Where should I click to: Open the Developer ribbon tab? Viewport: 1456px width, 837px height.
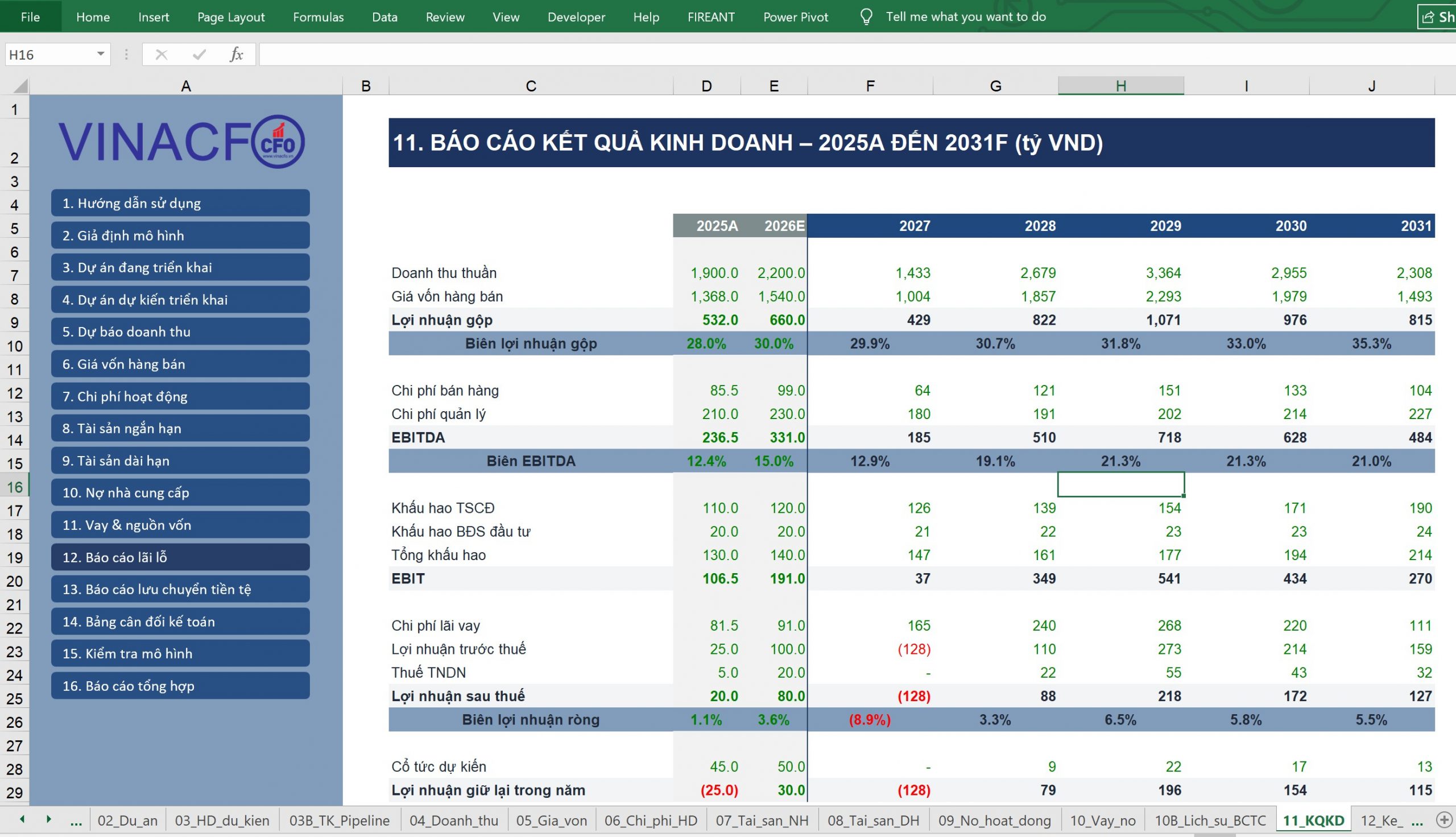pyautogui.click(x=577, y=16)
